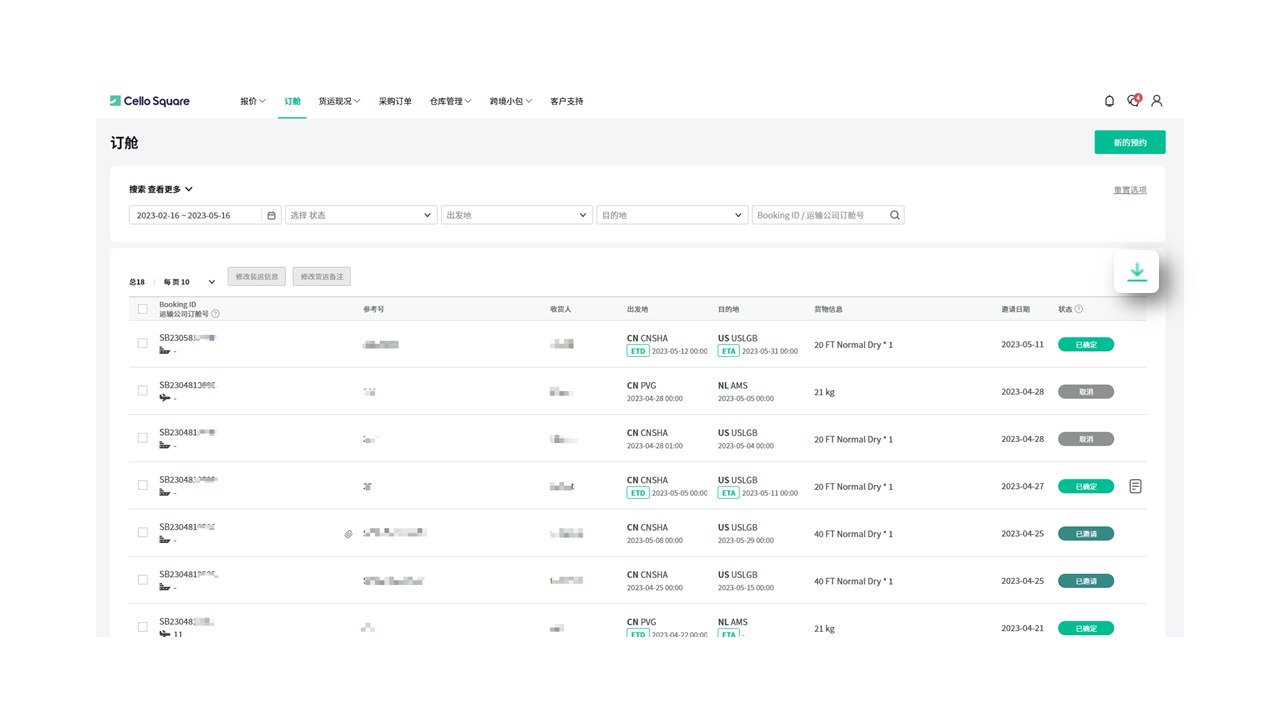This screenshot has height=720, width=1280.
Task: Toggle the select-all header checkbox
Action: (x=142, y=309)
